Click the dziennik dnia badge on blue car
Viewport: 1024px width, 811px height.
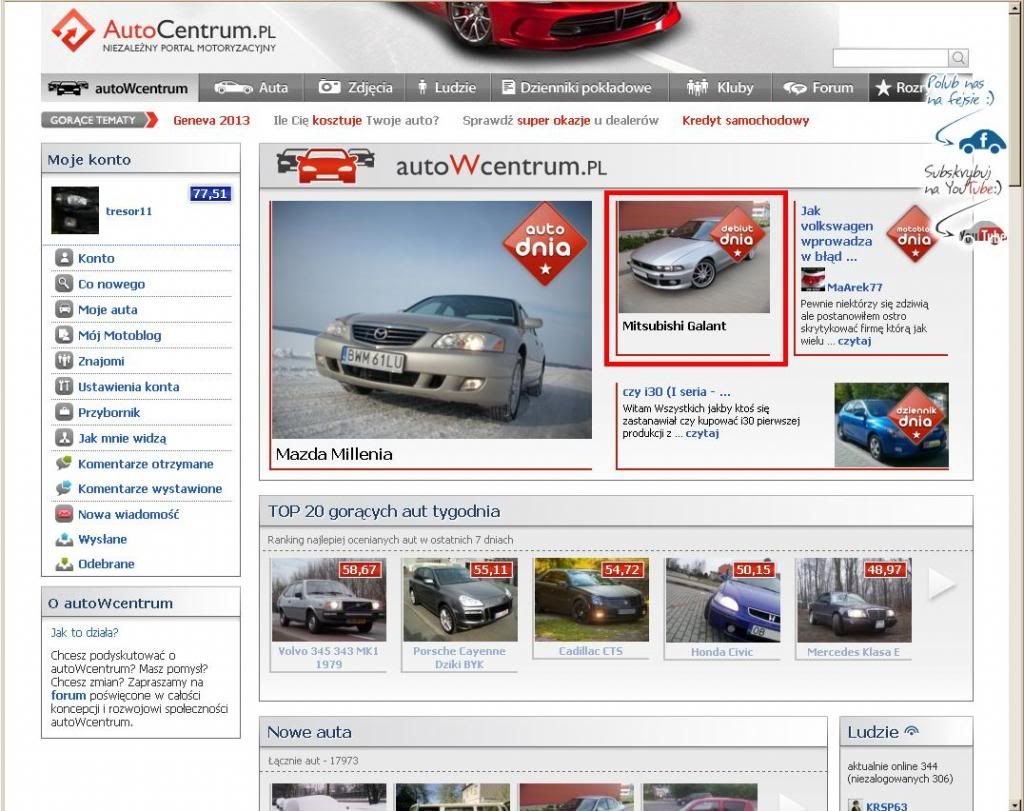click(x=916, y=416)
